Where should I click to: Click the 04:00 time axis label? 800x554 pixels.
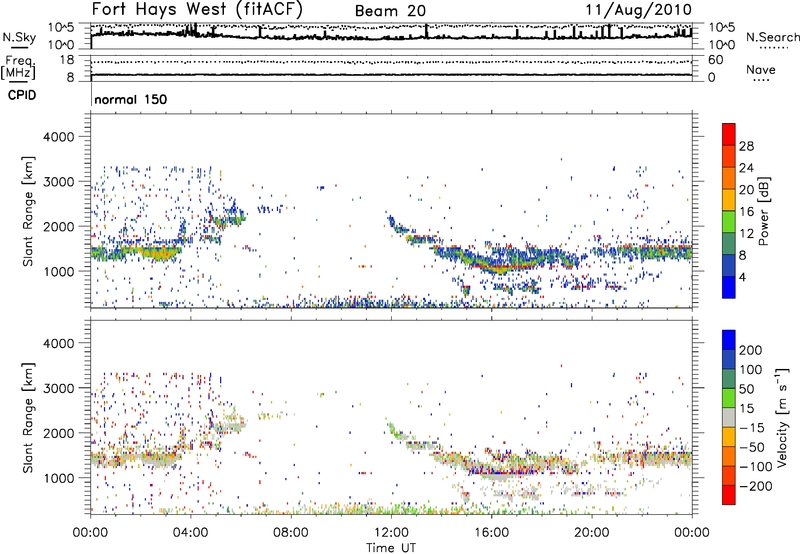pyautogui.click(x=190, y=533)
